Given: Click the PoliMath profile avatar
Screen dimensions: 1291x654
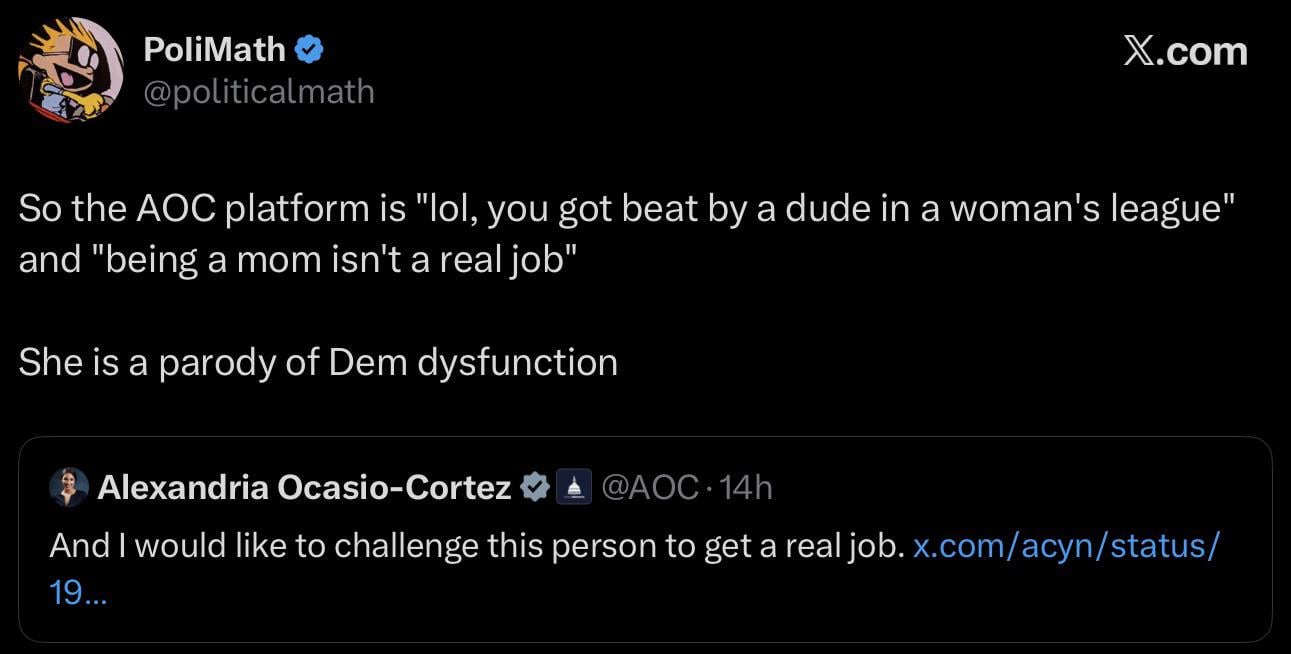Looking at the screenshot, I should coord(71,70).
